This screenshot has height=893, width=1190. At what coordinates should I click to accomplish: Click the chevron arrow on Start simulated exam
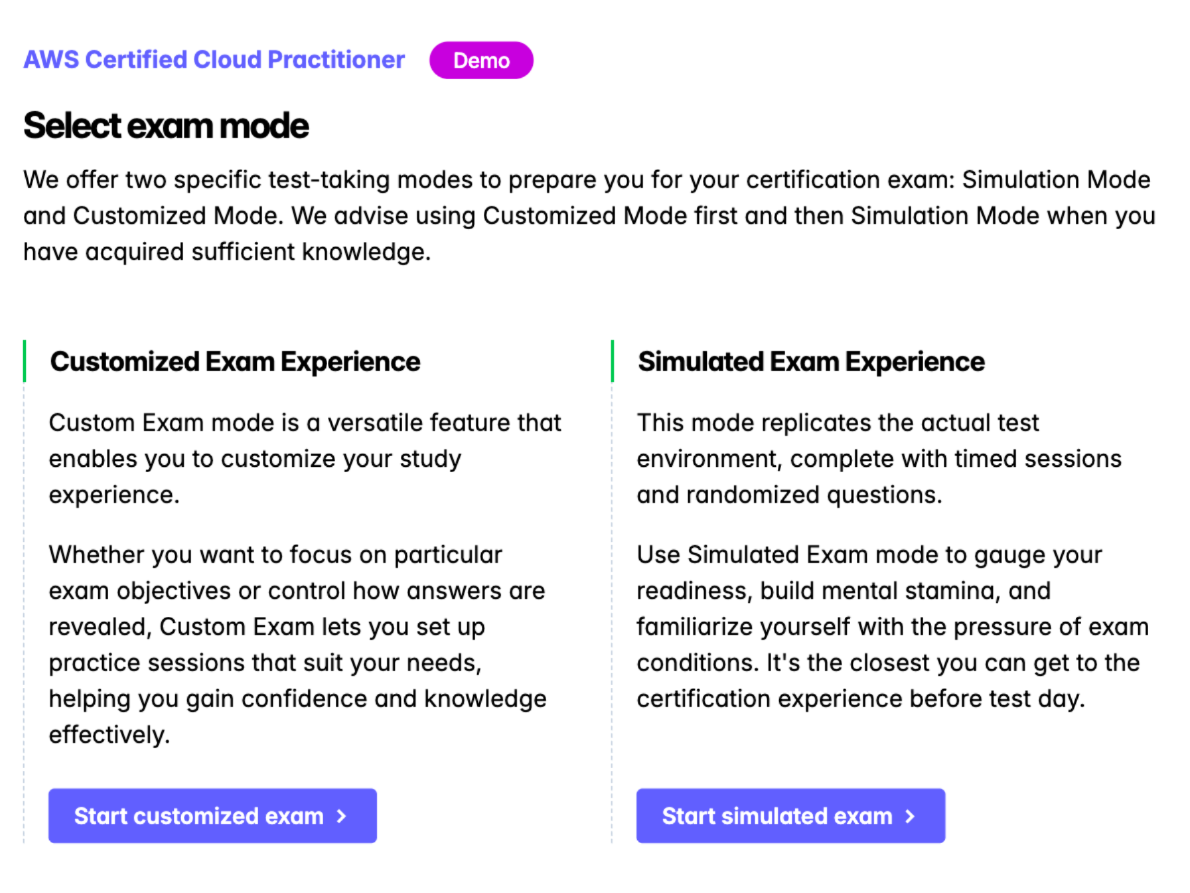click(910, 816)
